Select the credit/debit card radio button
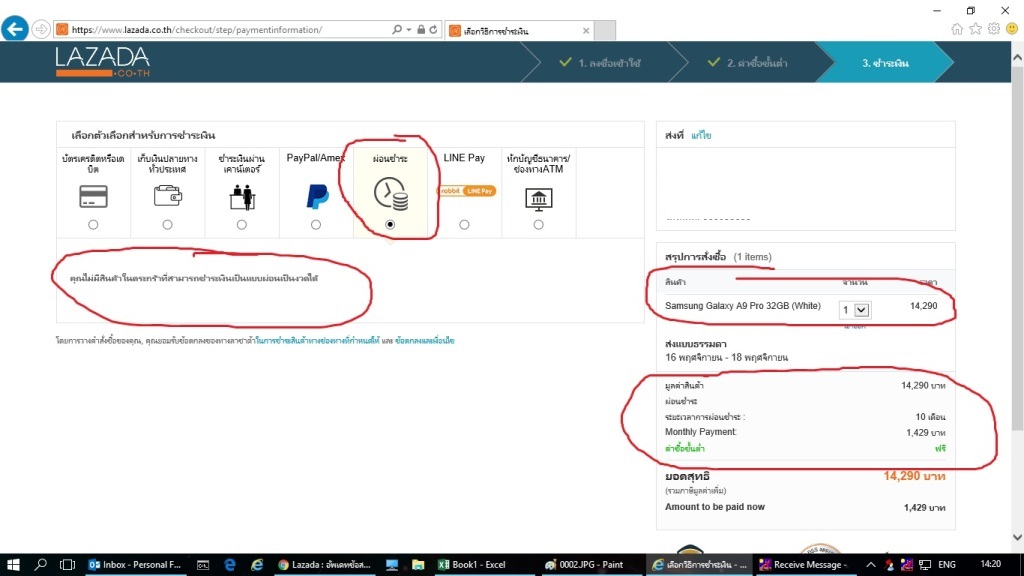 click(x=93, y=225)
